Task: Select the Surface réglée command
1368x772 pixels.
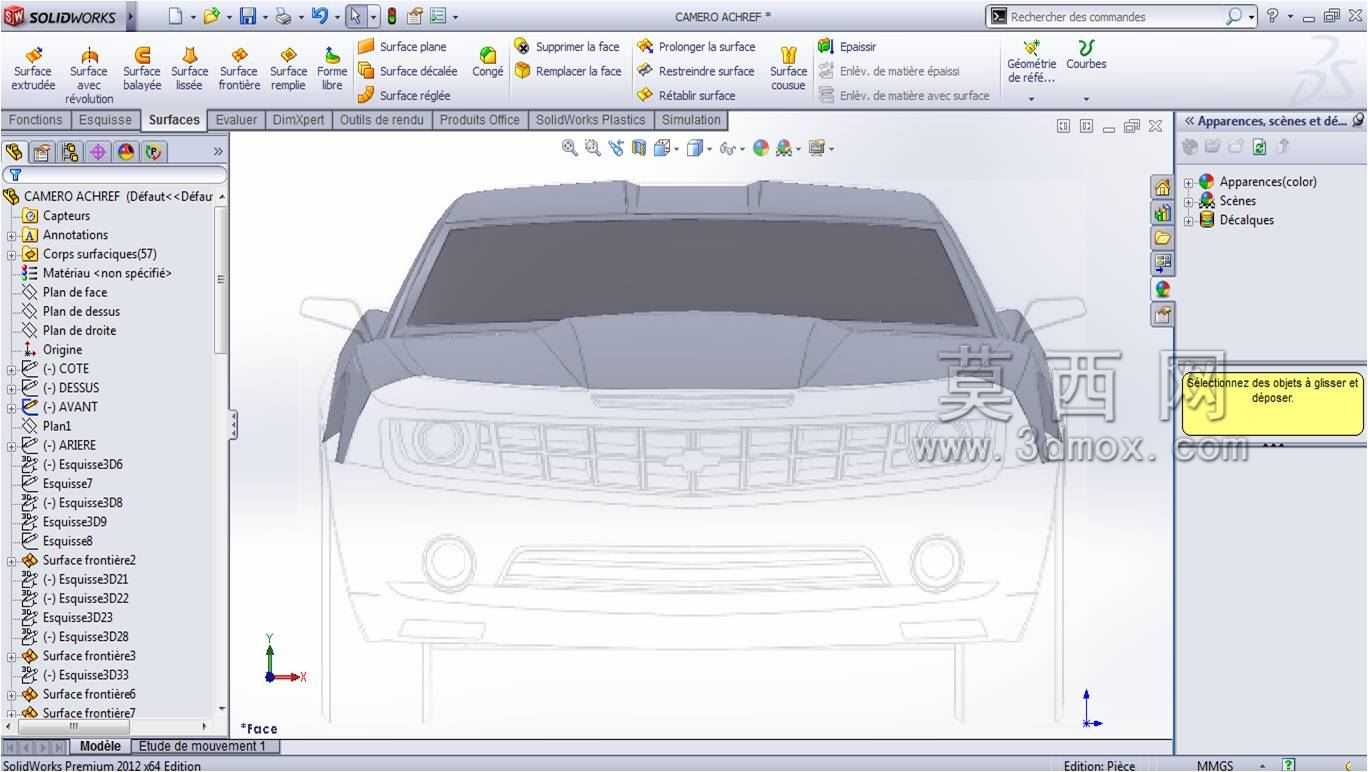Action: (x=404, y=96)
